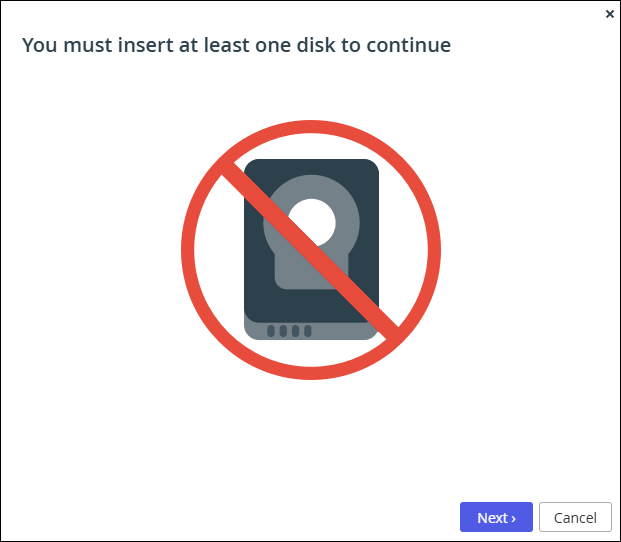The image size is (621, 542).
Task: Click the 'You must insert at least one disk' heading
Action: click(x=236, y=45)
